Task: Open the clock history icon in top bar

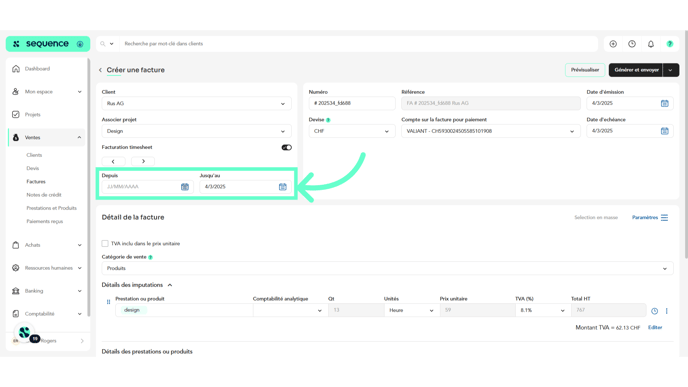Action: click(632, 44)
